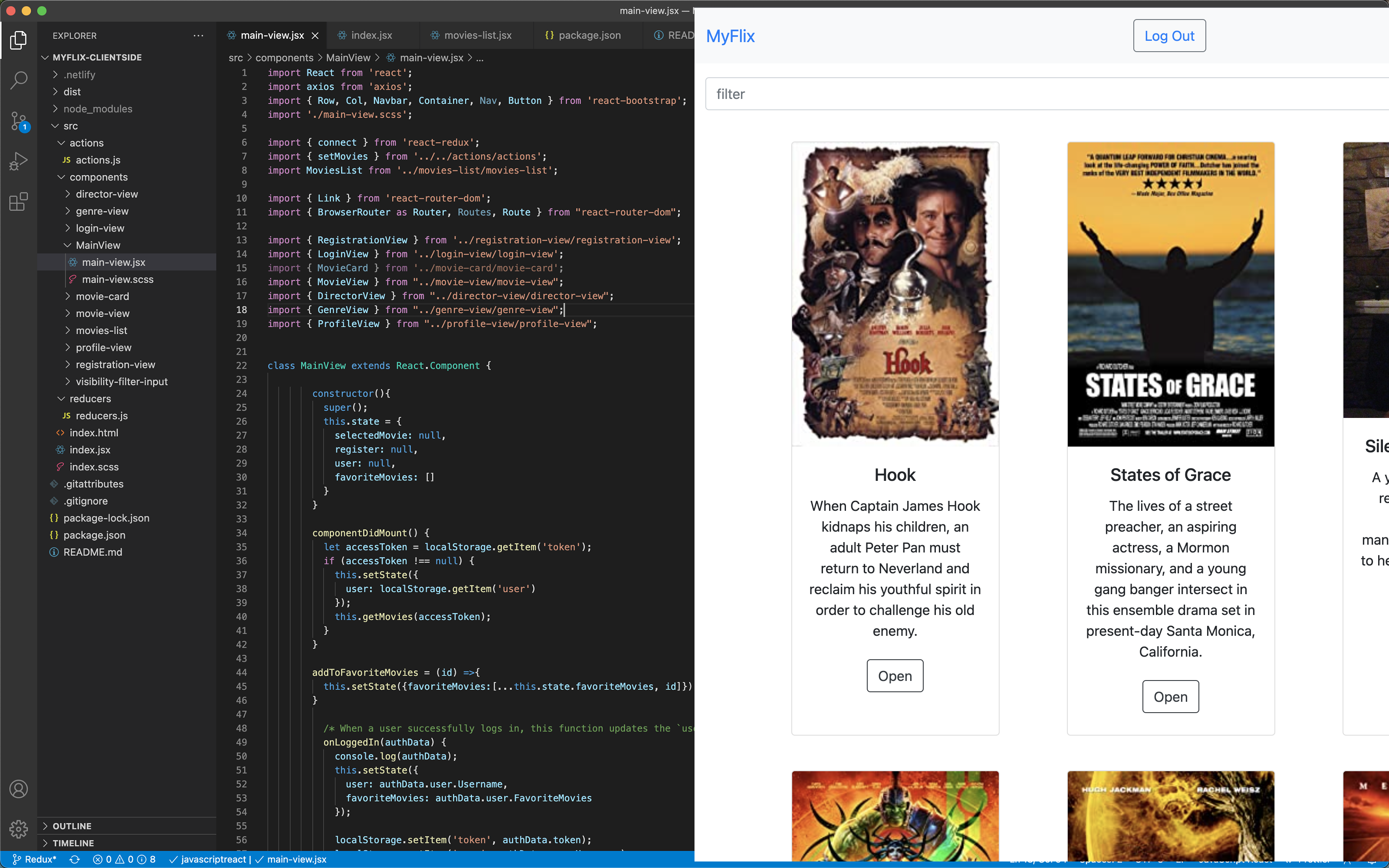Expand the registration-view folder
This screenshot has width=1389, height=868.
click(68, 365)
